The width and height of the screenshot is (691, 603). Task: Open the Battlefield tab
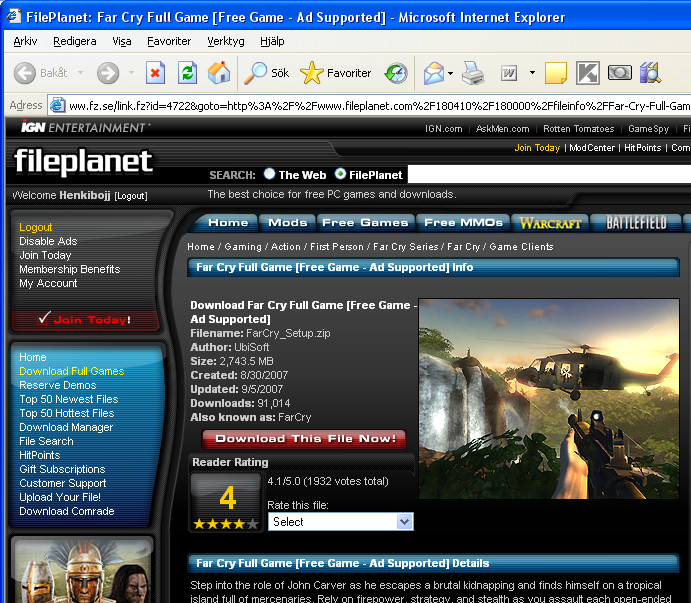click(x=636, y=223)
